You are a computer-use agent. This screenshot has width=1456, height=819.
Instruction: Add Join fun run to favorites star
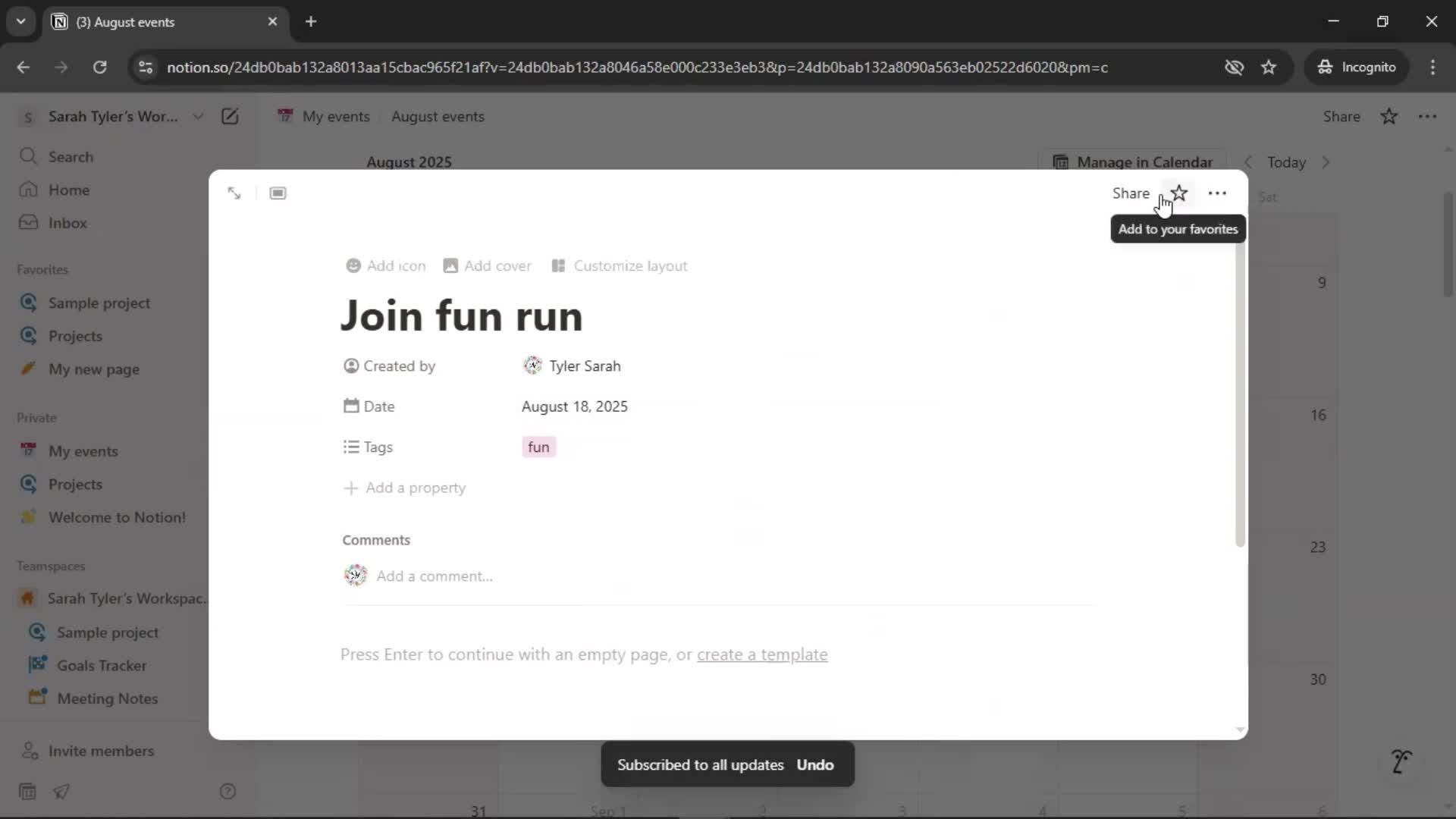point(1179,193)
